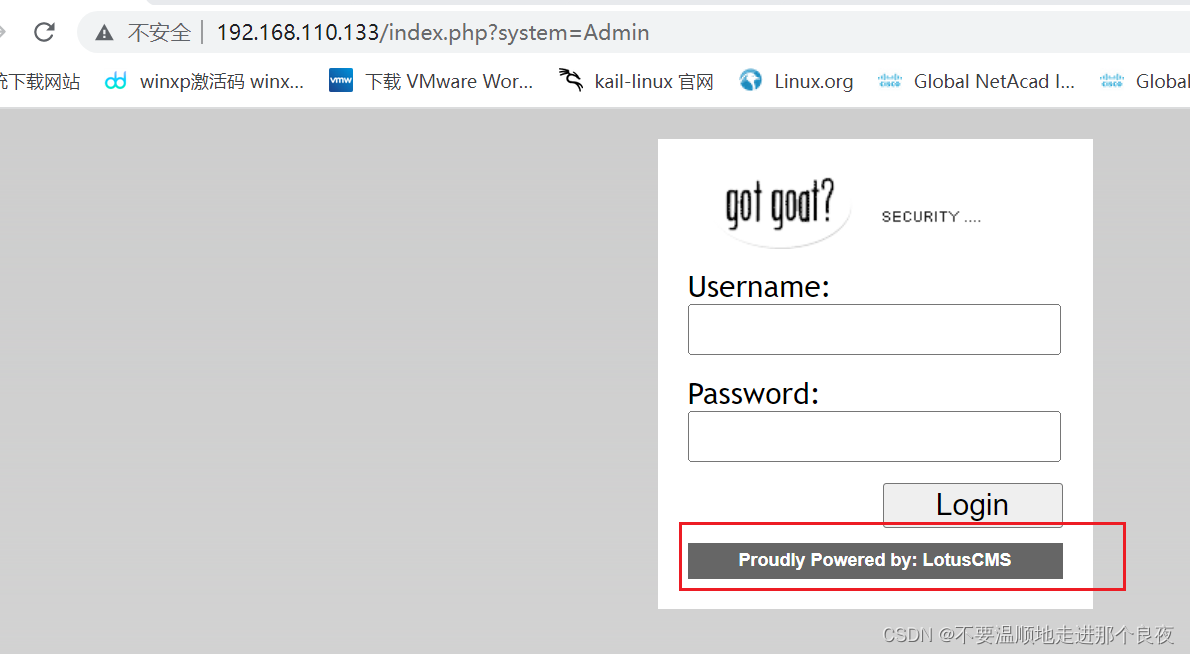Focus the Password input field
Viewport: 1190px width, 654px height.
coord(874,436)
